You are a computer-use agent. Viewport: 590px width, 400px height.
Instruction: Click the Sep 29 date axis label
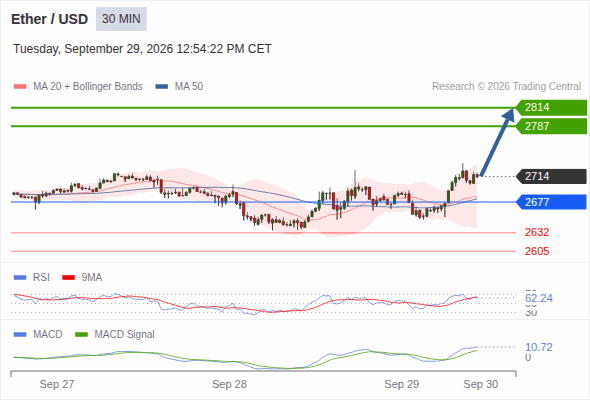tap(401, 384)
